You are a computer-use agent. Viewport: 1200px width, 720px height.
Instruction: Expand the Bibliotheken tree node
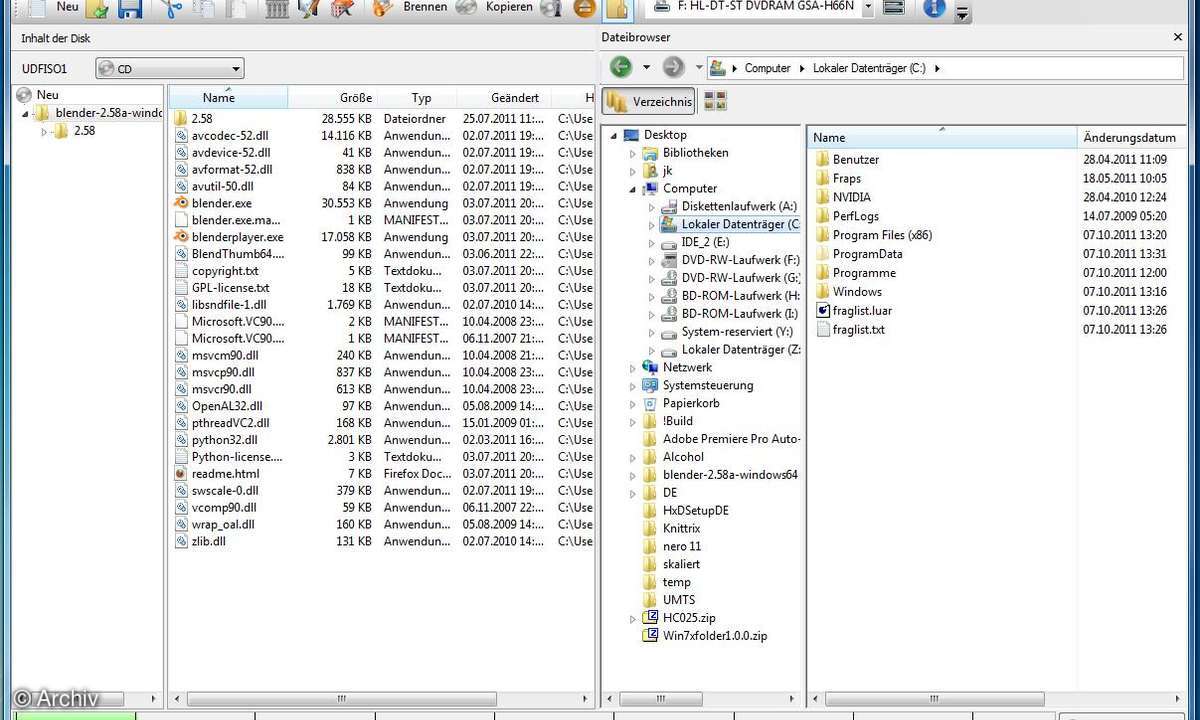click(633, 154)
